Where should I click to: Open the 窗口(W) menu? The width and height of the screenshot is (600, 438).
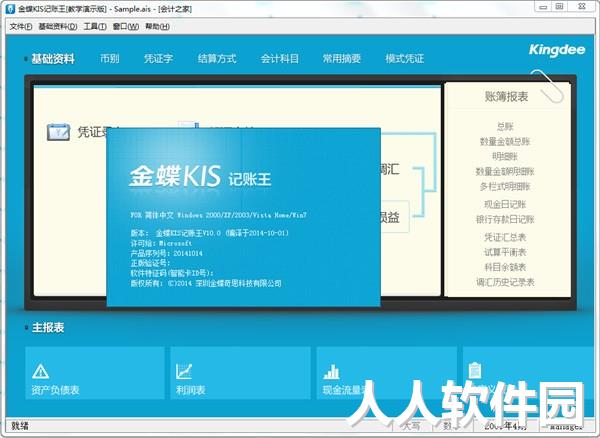point(126,26)
